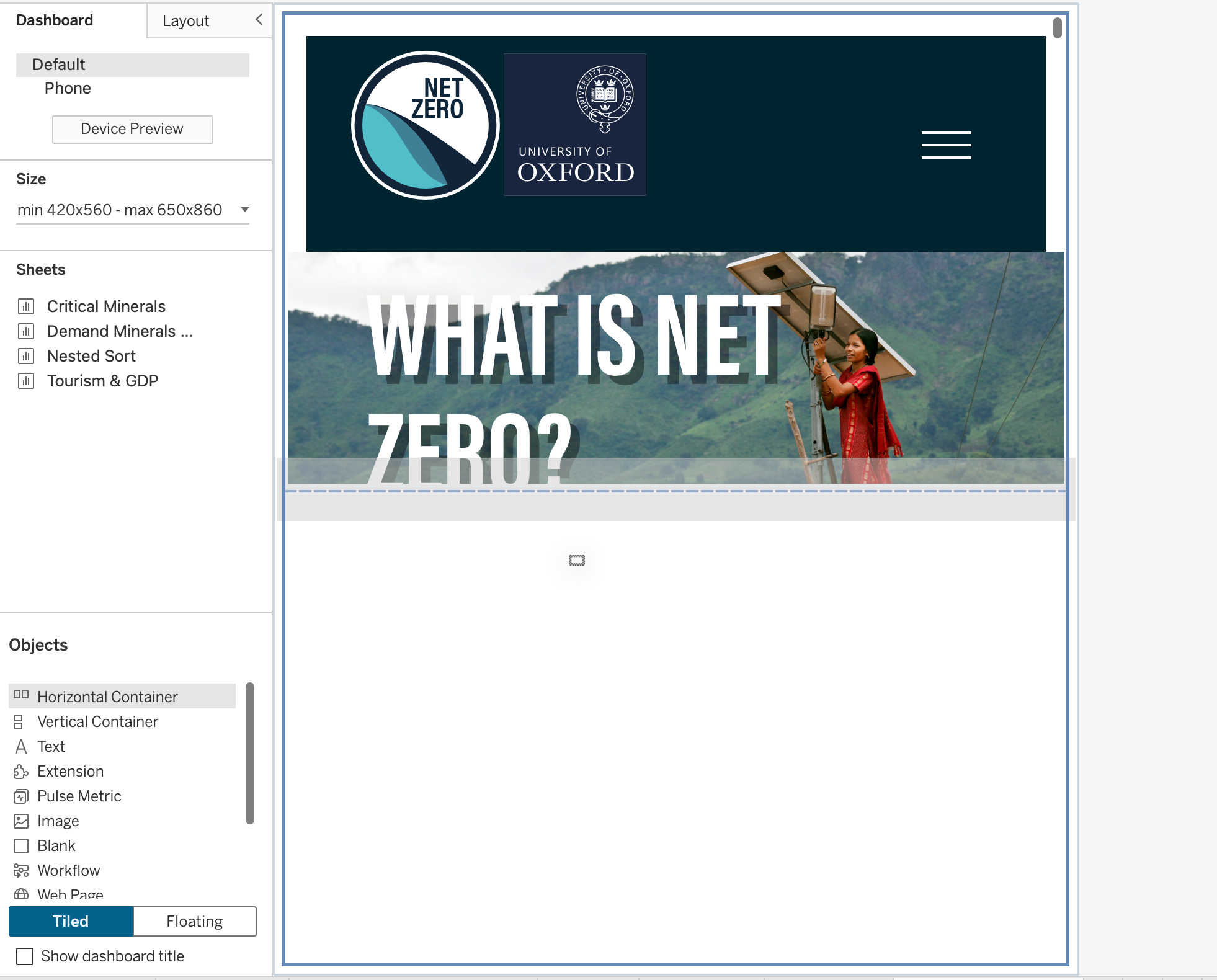
Task: Select the Phone device layout
Action: tap(68, 88)
